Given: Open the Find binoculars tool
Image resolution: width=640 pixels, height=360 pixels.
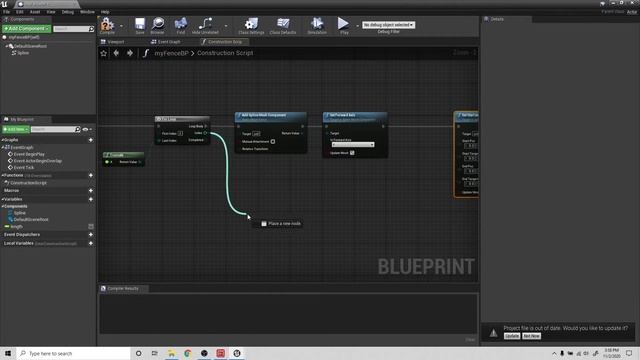Looking at the screenshot, I should click(181, 25).
